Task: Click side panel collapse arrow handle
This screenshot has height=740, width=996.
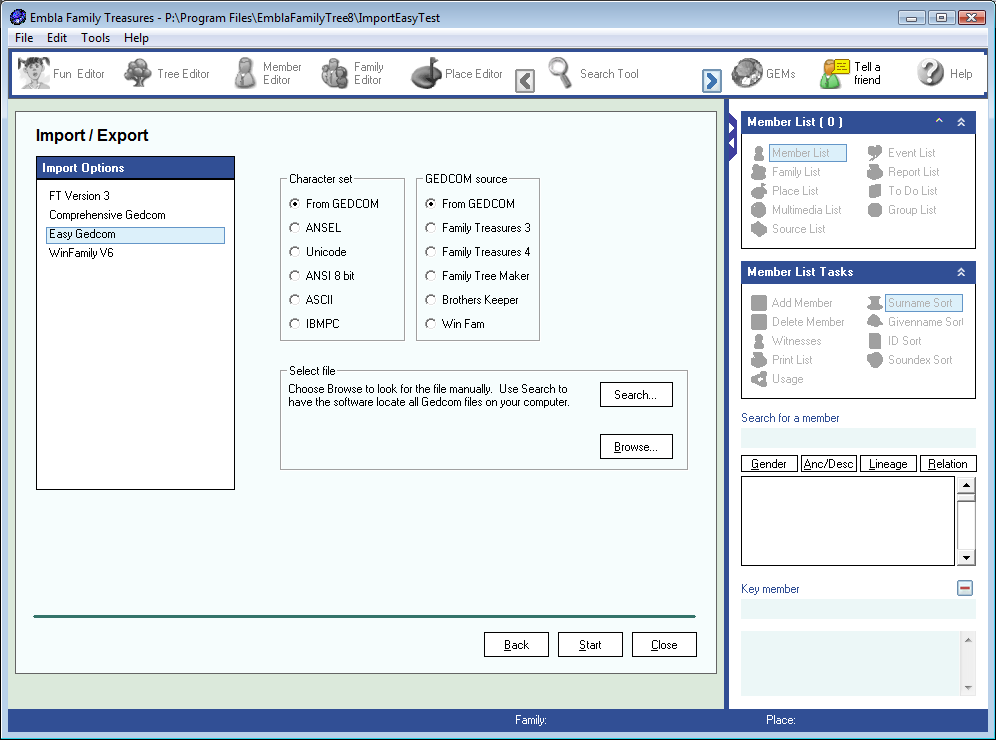Action: 732,136
